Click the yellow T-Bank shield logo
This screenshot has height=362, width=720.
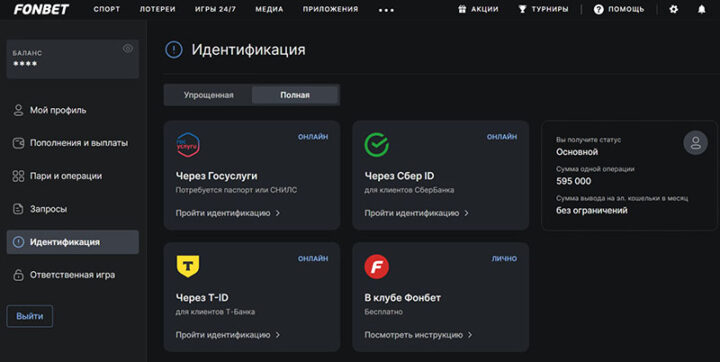point(188,266)
